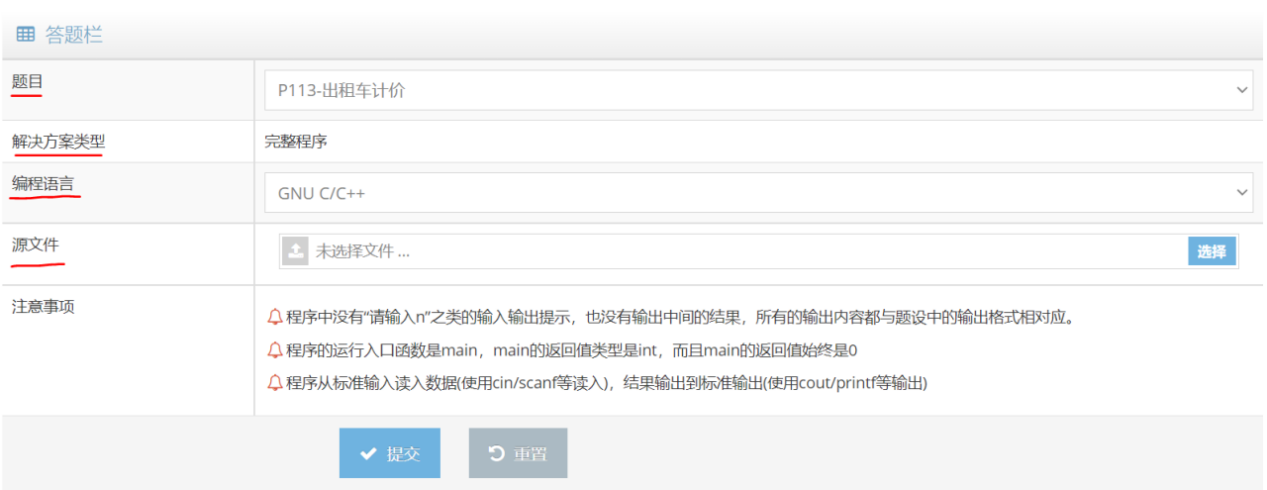Image resolution: width=1267 pixels, height=490 pixels.
Task: Click the 源文件 row label
Action: pyautogui.click(x=35, y=245)
